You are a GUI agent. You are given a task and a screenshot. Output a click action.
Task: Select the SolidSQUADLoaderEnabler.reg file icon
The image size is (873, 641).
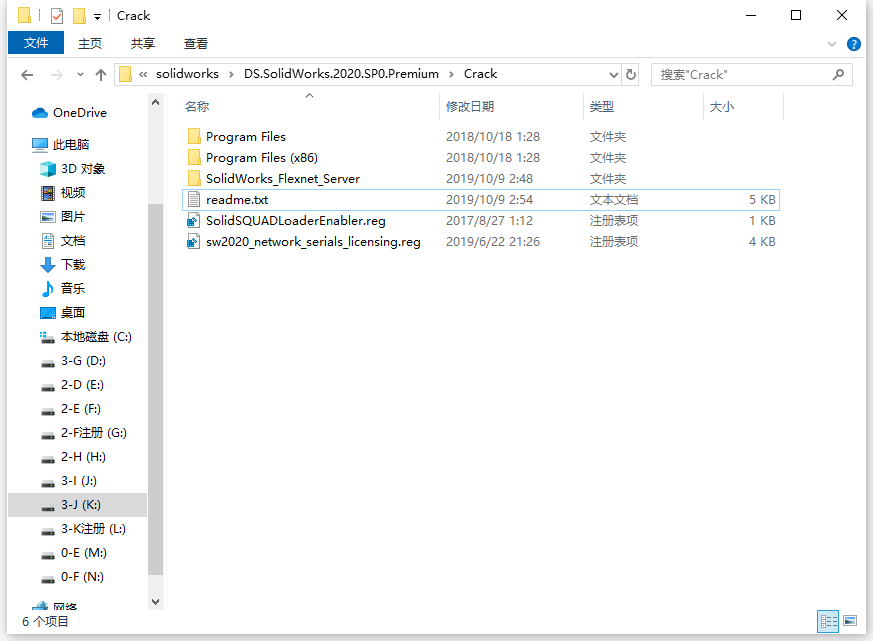coord(194,221)
